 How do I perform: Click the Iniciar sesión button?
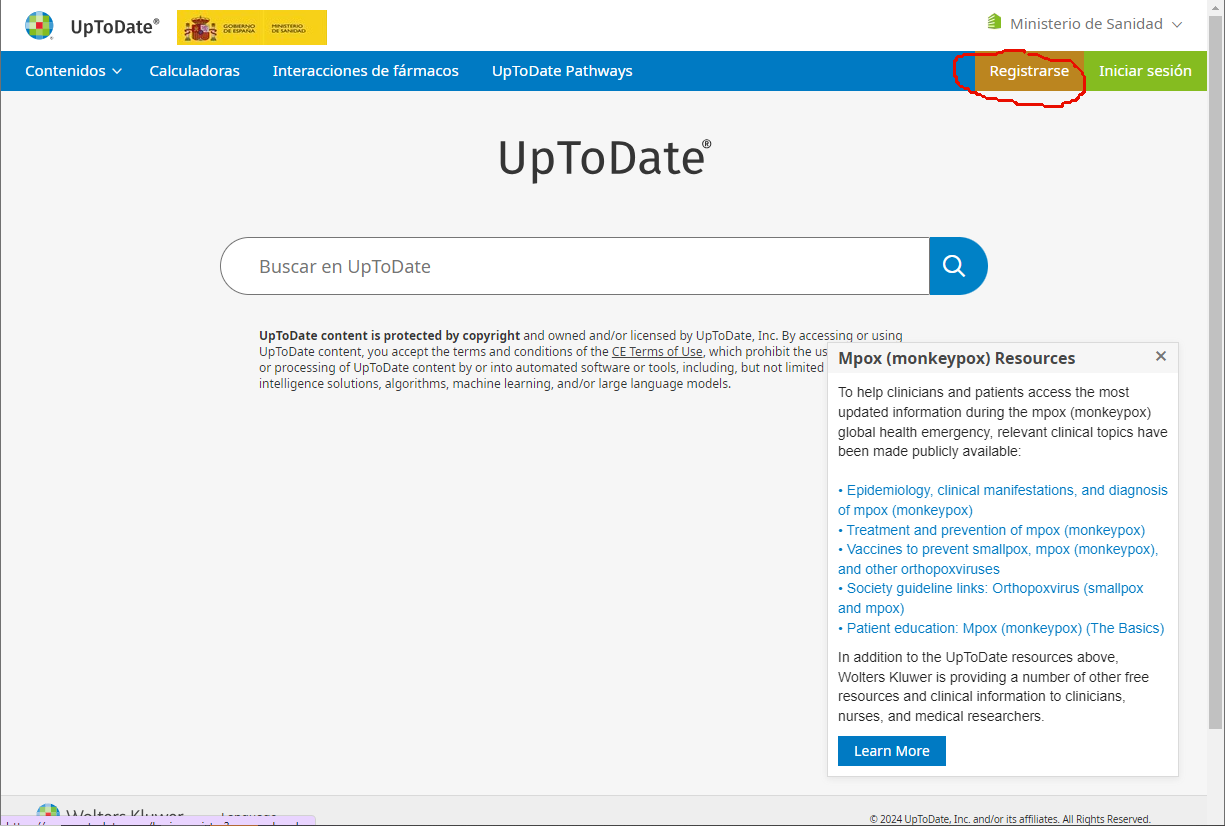[x=1145, y=71]
